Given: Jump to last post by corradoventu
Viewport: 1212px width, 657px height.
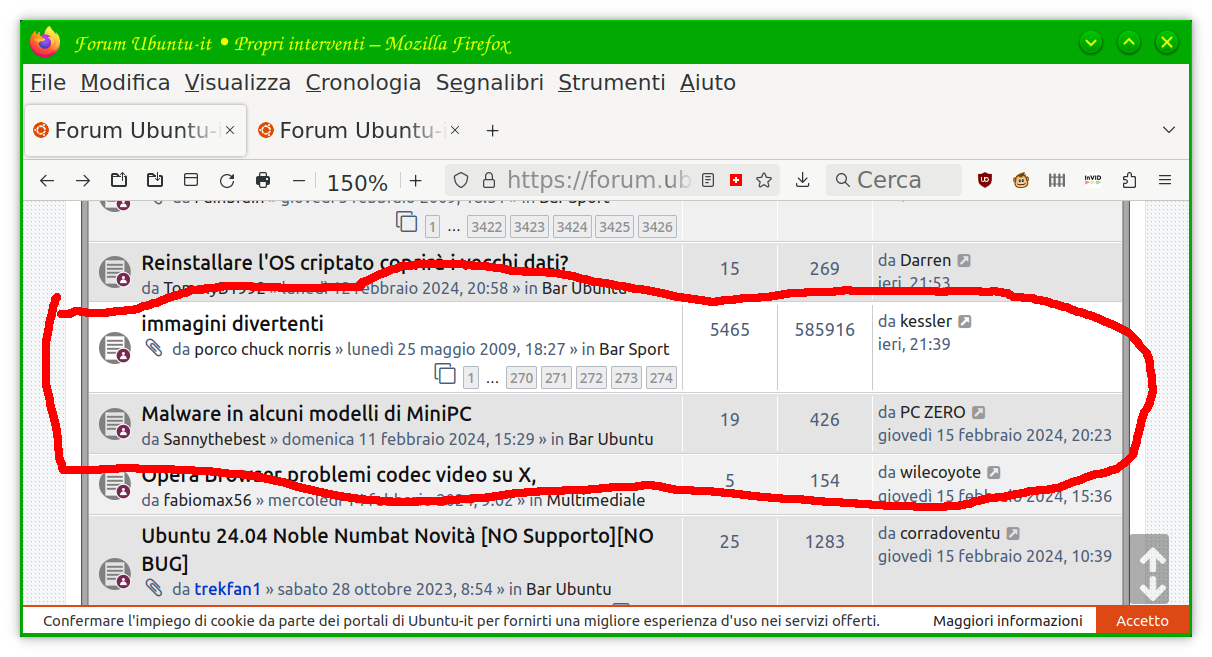Looking at the screenshot, I should [x=1013, y=534].
